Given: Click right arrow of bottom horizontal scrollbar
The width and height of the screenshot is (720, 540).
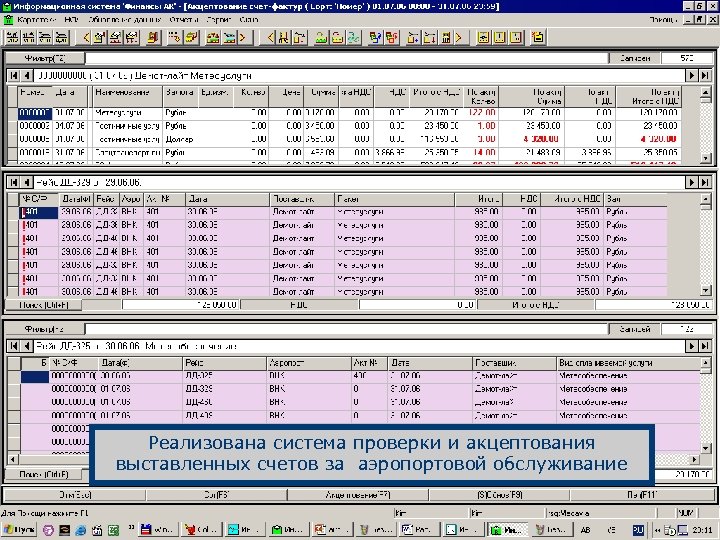Looking at the screenshot, I should pos(695,459).
